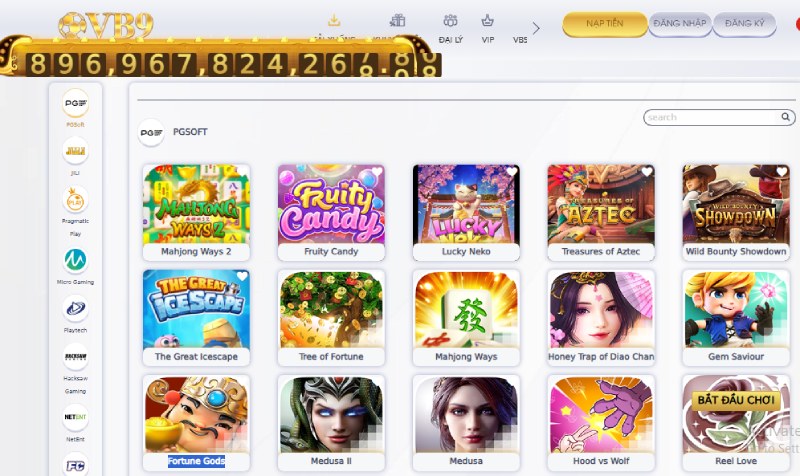Image resolution: width=800 pixels, height=476 pixels.
Task: Open the PGSoft provider in the sidebar
Action: coord(76,103)
